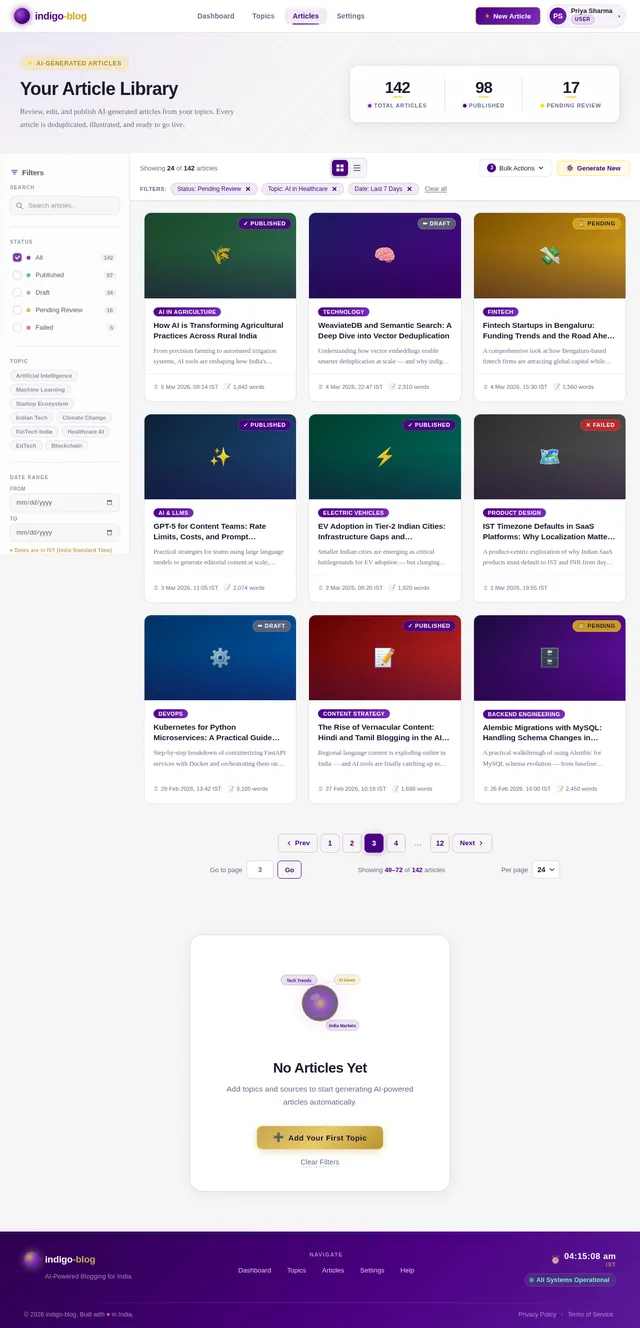The image size is (640, 1328).
Task: Open the Topics tab in top navigation
Action: point(263,16)
